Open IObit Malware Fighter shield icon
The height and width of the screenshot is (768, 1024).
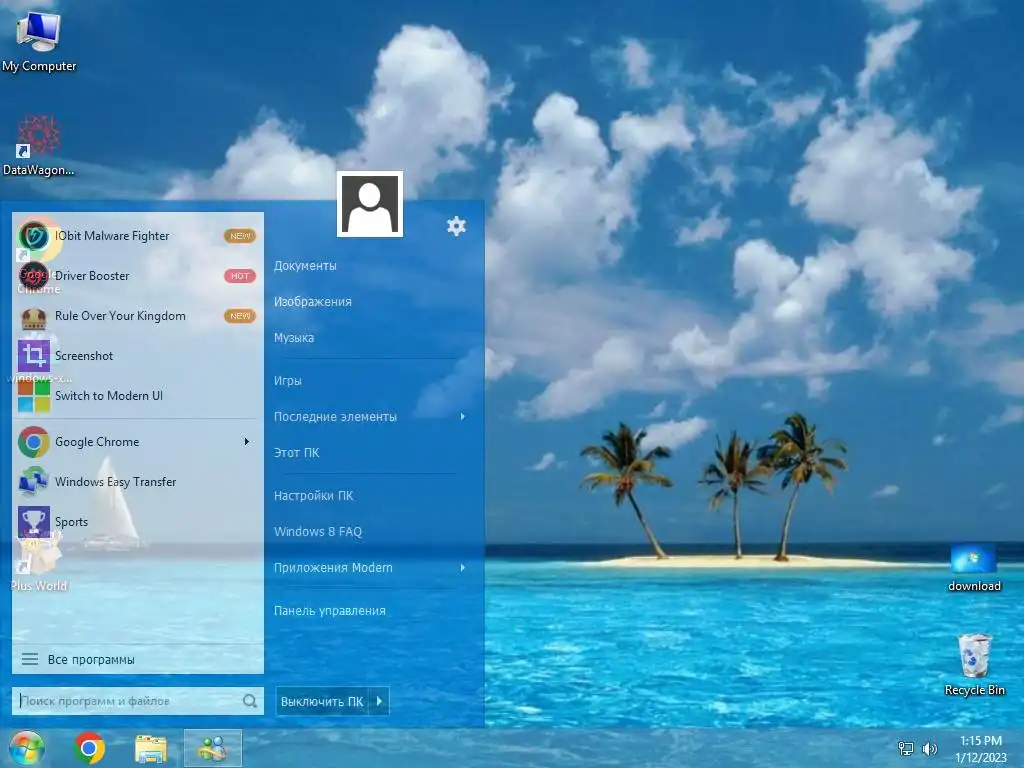click(x=33, y=236)
